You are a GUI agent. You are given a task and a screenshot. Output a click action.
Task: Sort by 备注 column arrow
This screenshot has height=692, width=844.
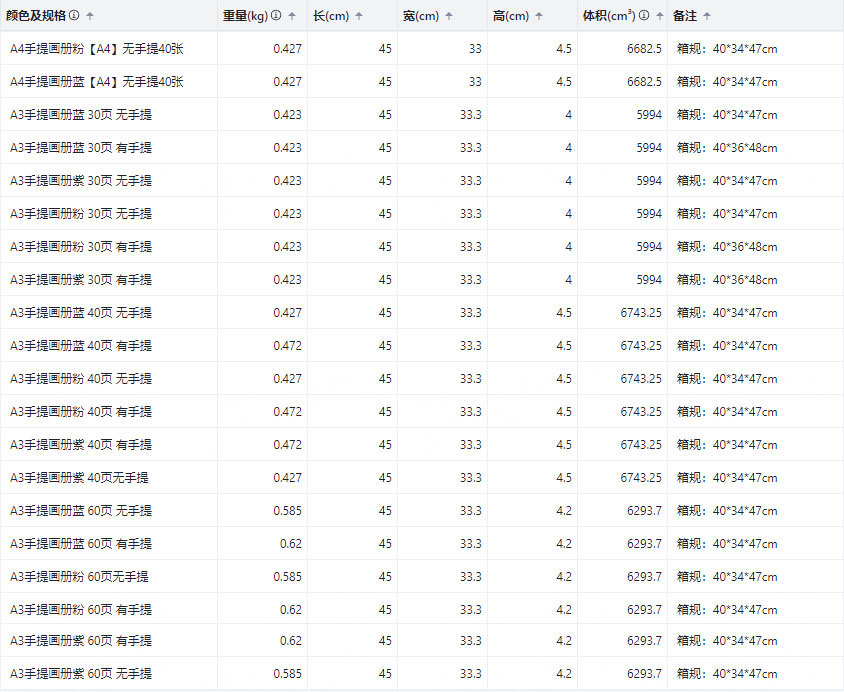pos(707,16)
